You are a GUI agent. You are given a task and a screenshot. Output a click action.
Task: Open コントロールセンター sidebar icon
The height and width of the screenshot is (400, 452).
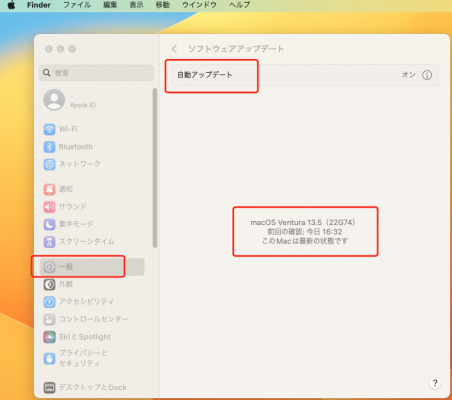[x=49, y=319]
